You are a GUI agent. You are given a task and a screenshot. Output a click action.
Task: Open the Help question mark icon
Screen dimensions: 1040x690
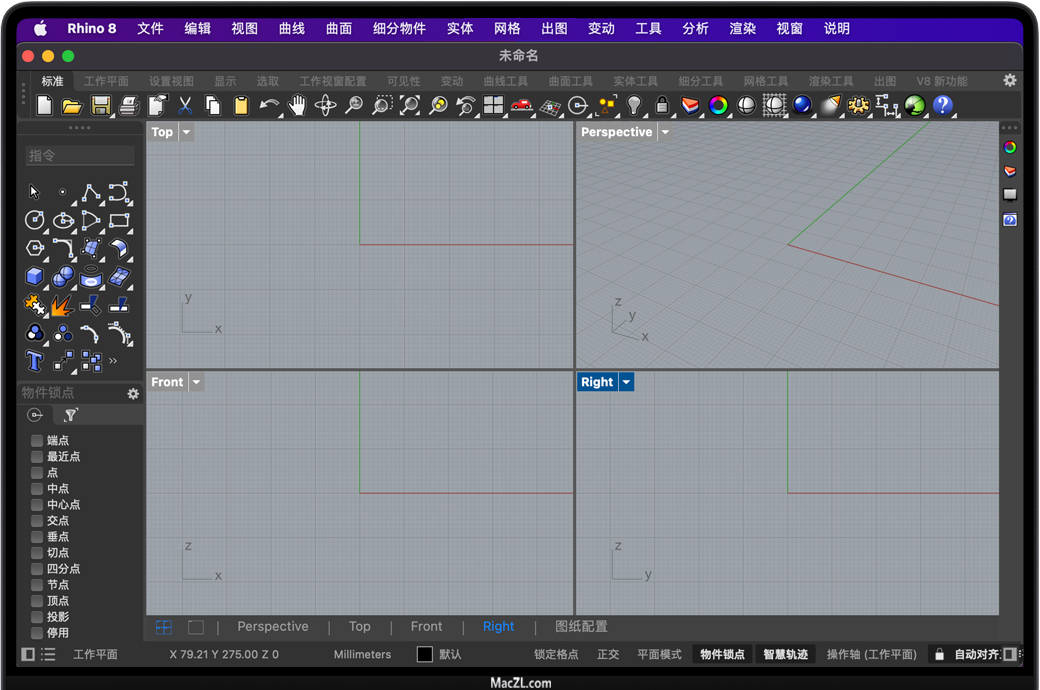(x=942, y=105)
